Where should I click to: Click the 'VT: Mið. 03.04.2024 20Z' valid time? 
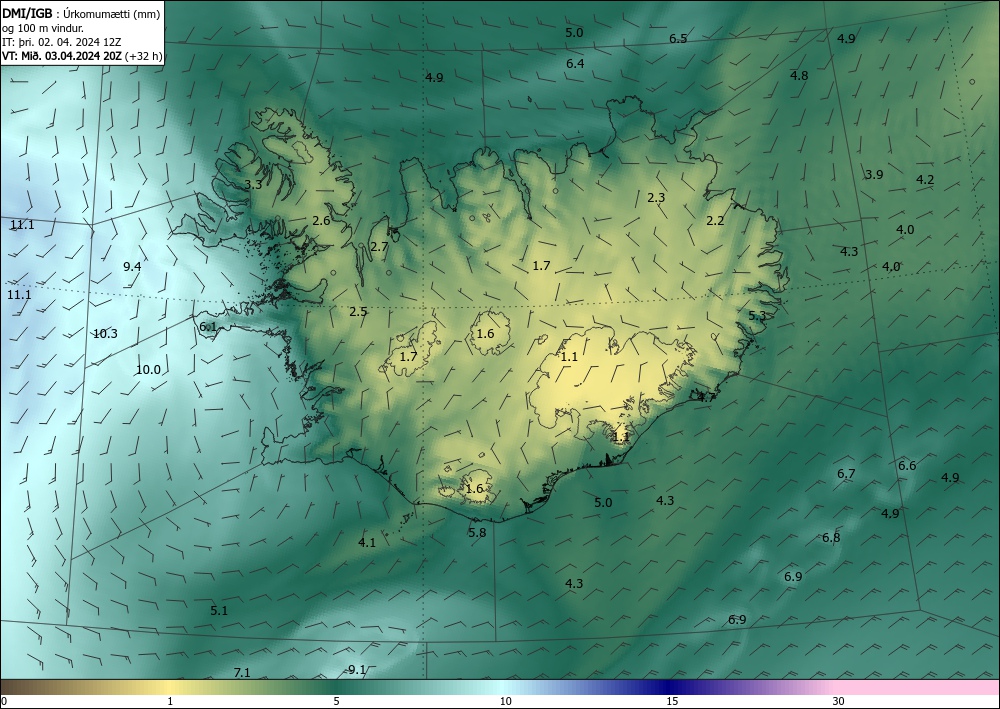(62, 56)
